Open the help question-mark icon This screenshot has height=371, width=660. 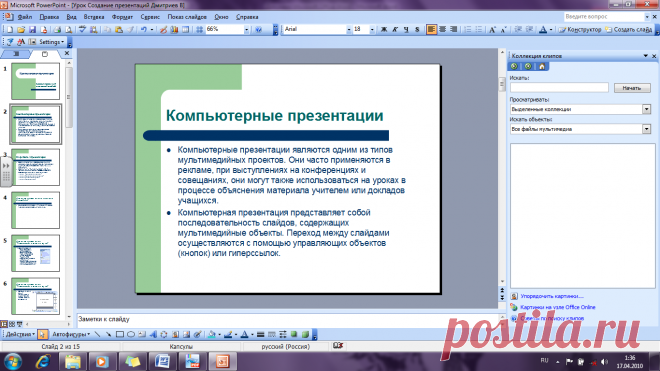pos(258,29)
